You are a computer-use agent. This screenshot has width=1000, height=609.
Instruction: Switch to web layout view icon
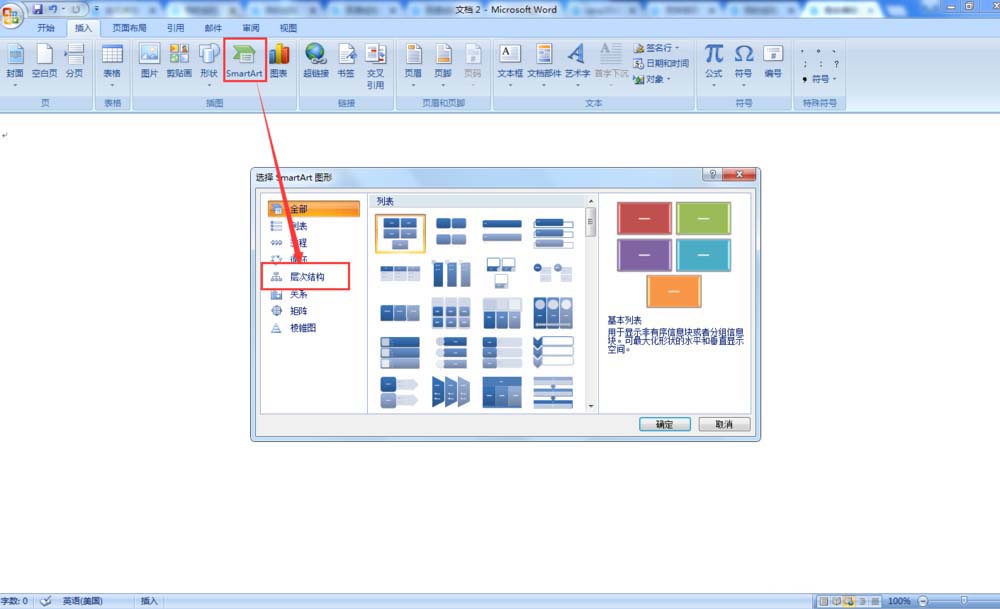pos(849,601)
